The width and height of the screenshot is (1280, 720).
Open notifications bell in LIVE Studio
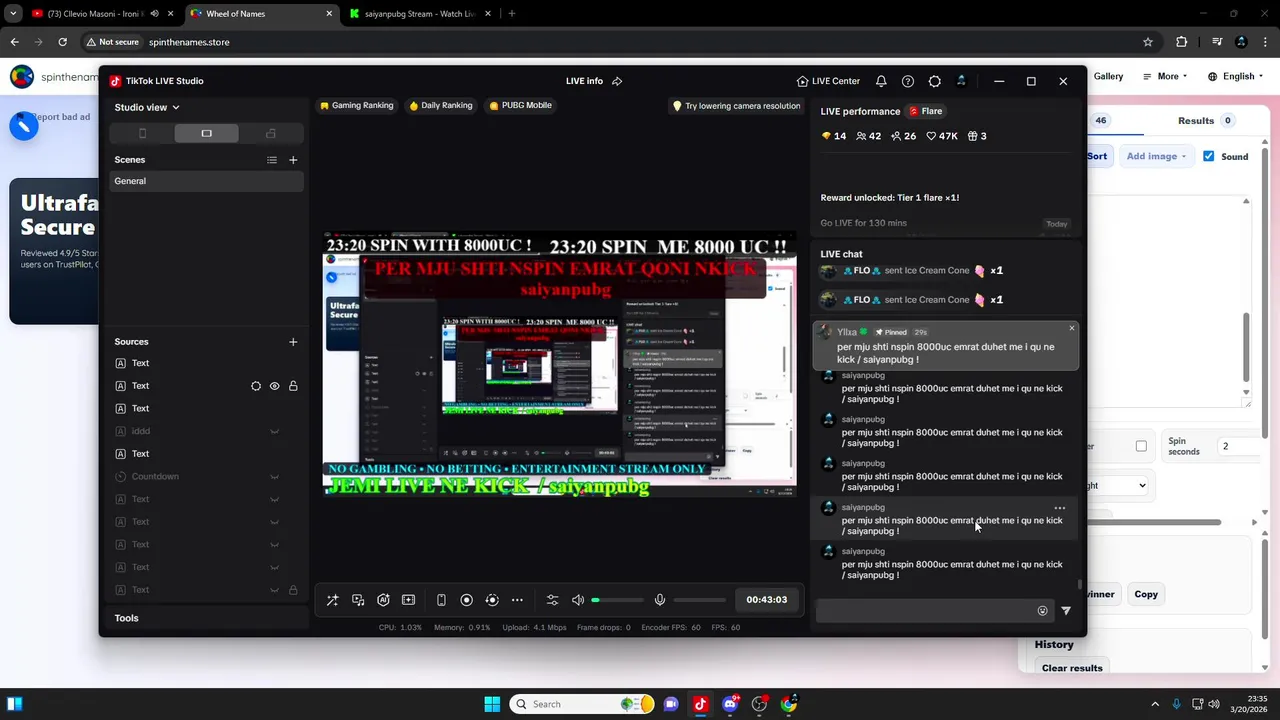coord(881,81)
